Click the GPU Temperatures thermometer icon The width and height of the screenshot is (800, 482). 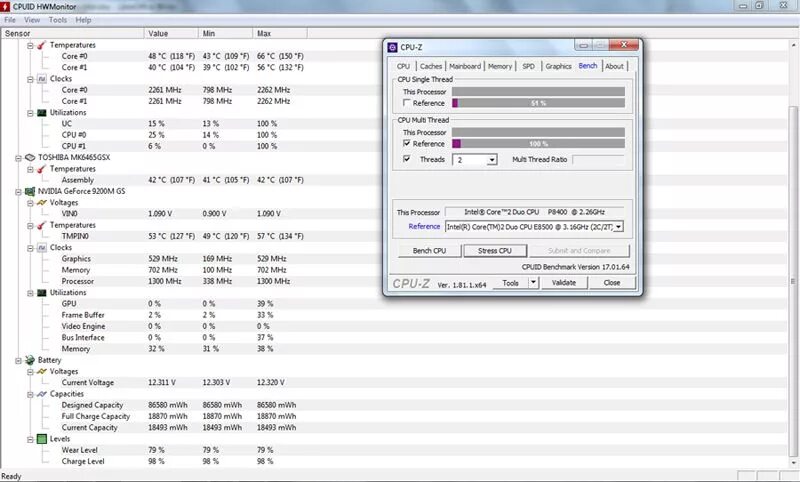pyautogui.click(x=42, y=225)
